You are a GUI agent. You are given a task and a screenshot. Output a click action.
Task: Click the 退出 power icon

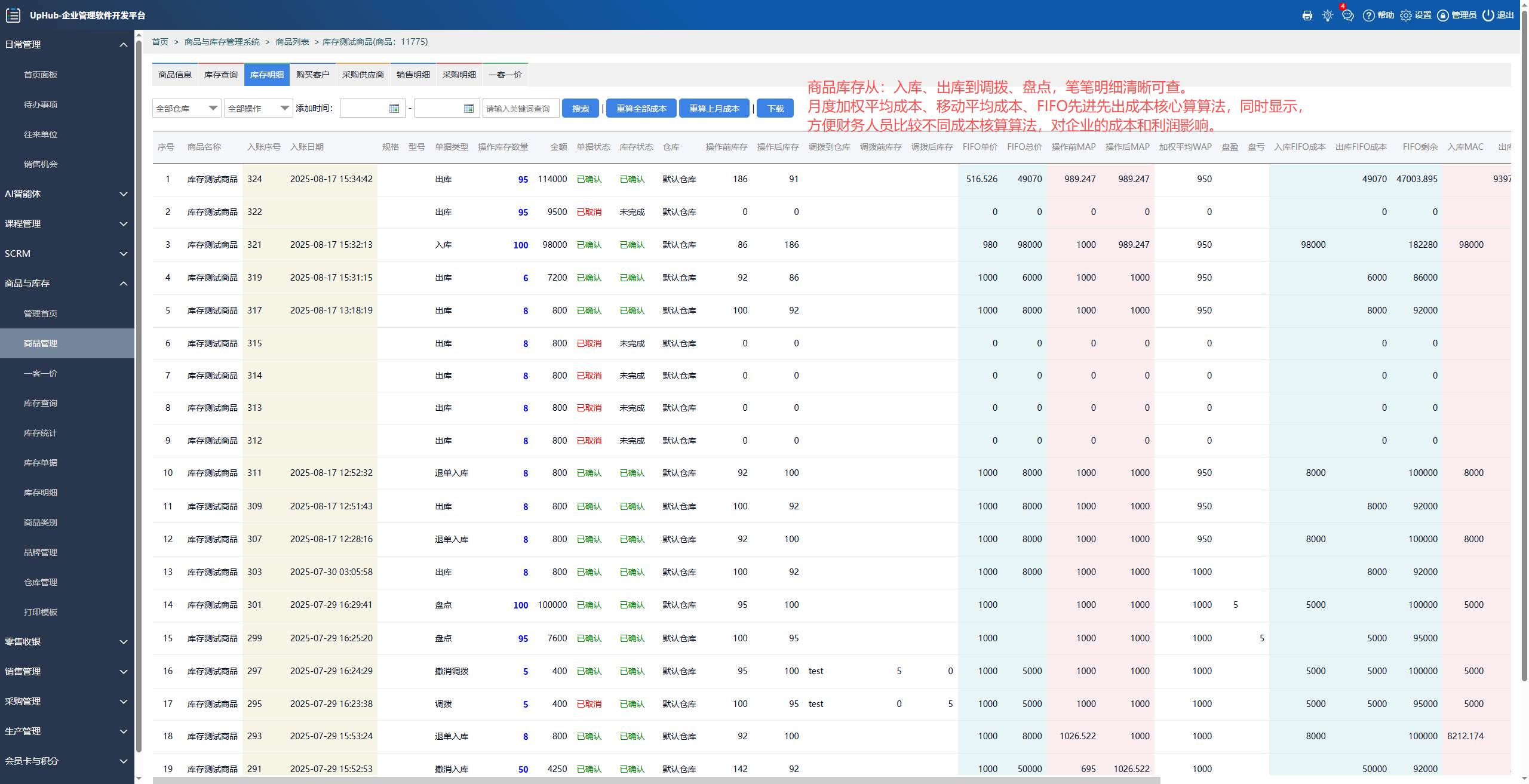(1488, 16)
